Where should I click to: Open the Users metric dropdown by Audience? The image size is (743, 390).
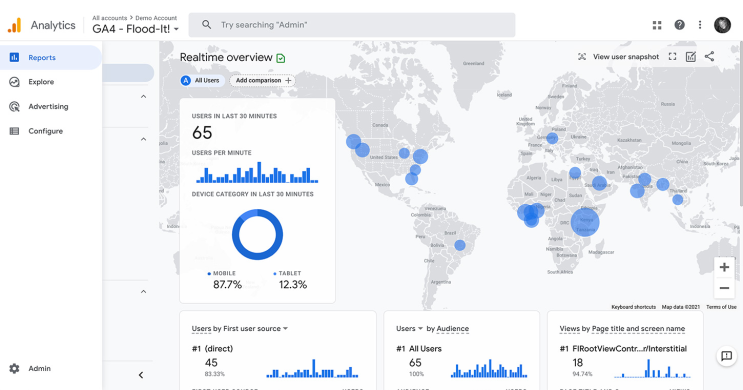[409, 328]
